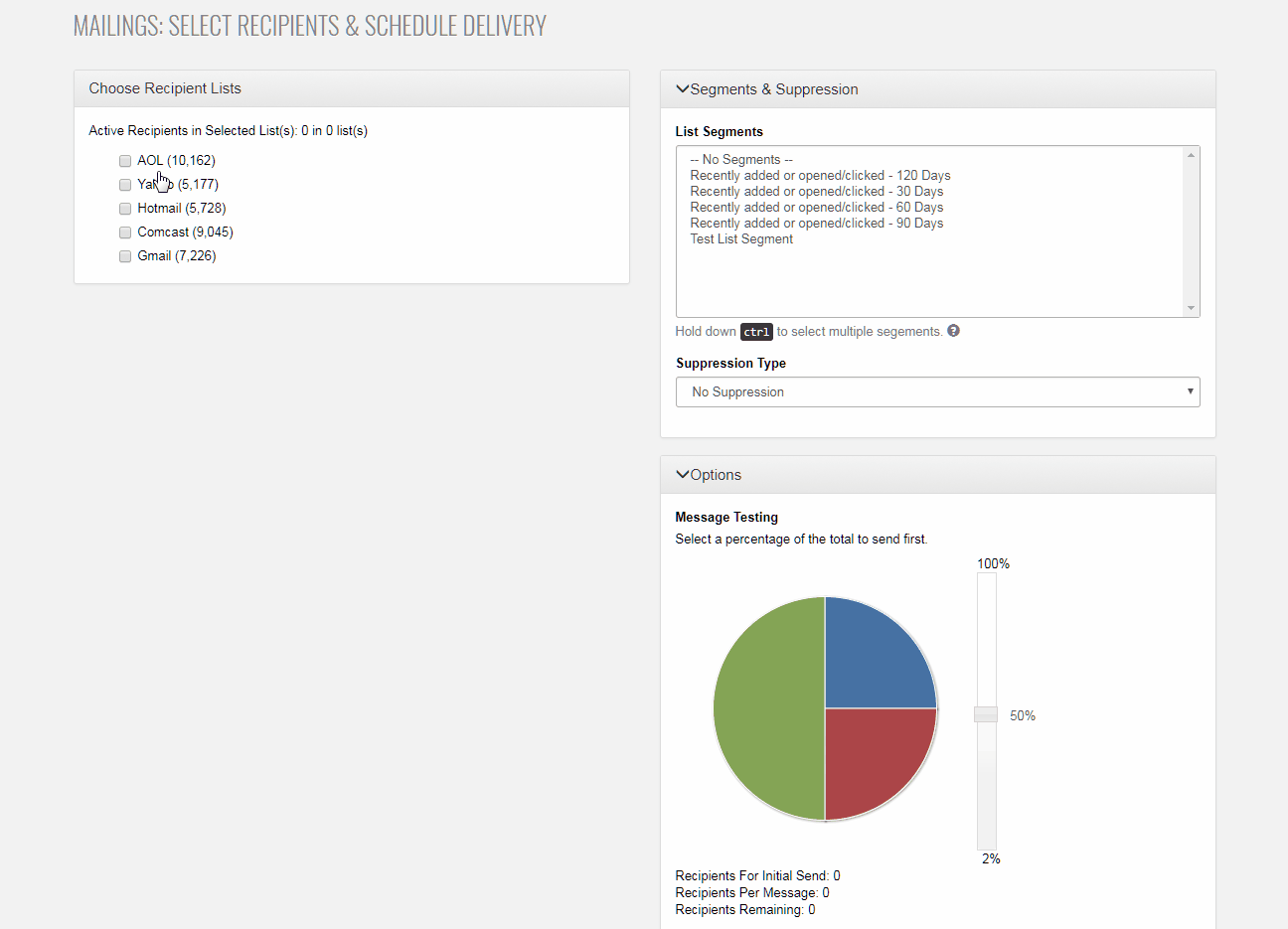Select the 120 Days recent activity segment
Image resolution: width=1288 pixels, height=929 pixels.
click(x=820, y=175)
